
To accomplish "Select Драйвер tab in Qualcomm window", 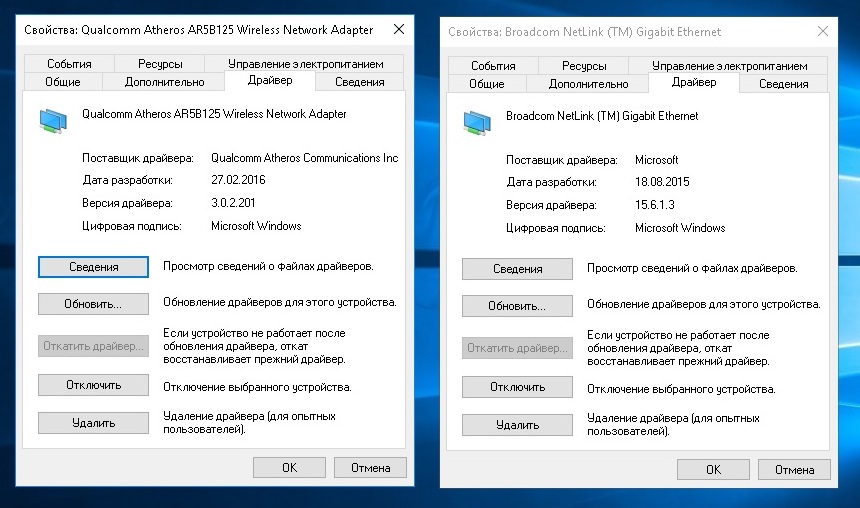I will coord(270,80).
